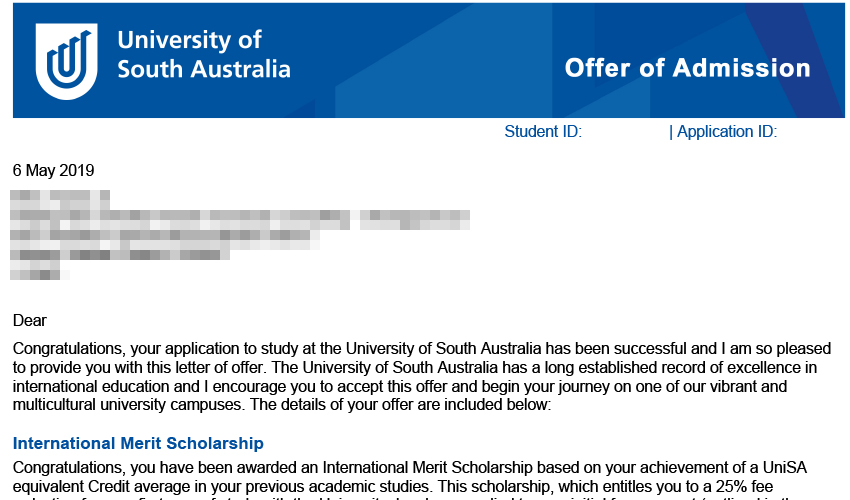Click the vertical bar before Application ID

click(671, 132)
